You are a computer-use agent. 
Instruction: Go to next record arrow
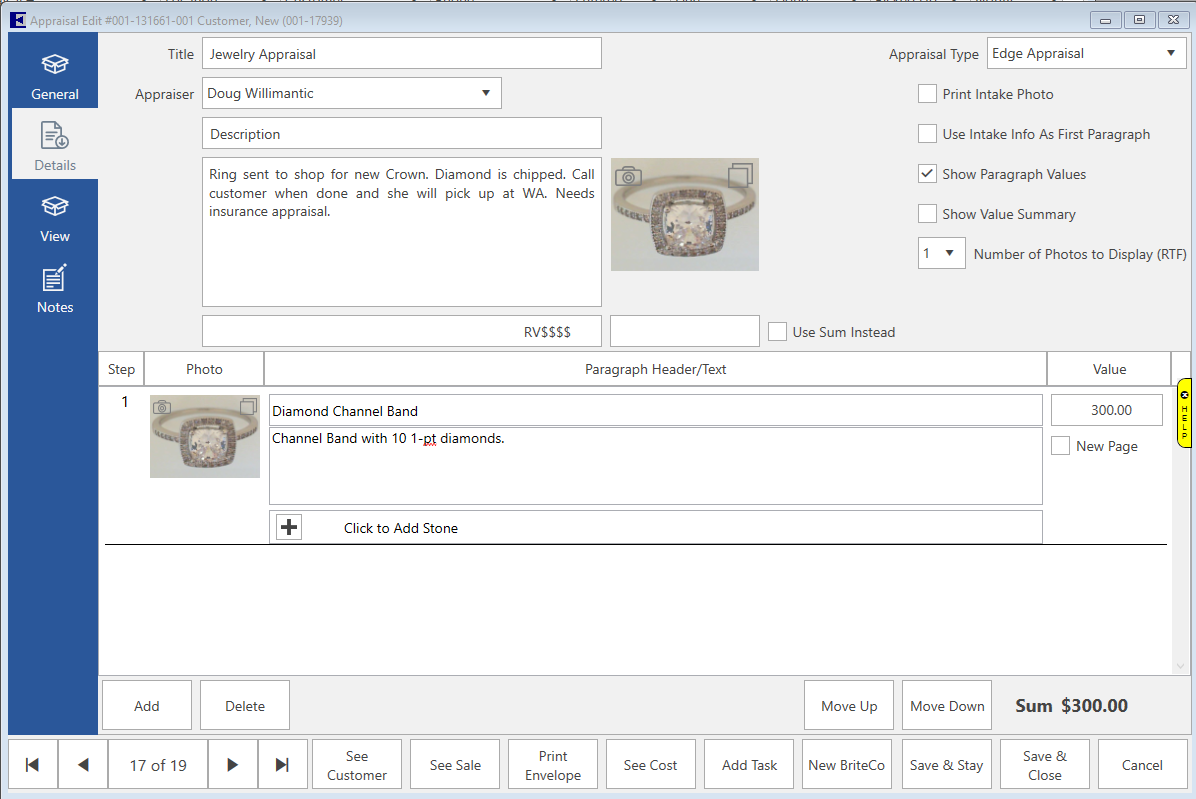tap(233, 765)
